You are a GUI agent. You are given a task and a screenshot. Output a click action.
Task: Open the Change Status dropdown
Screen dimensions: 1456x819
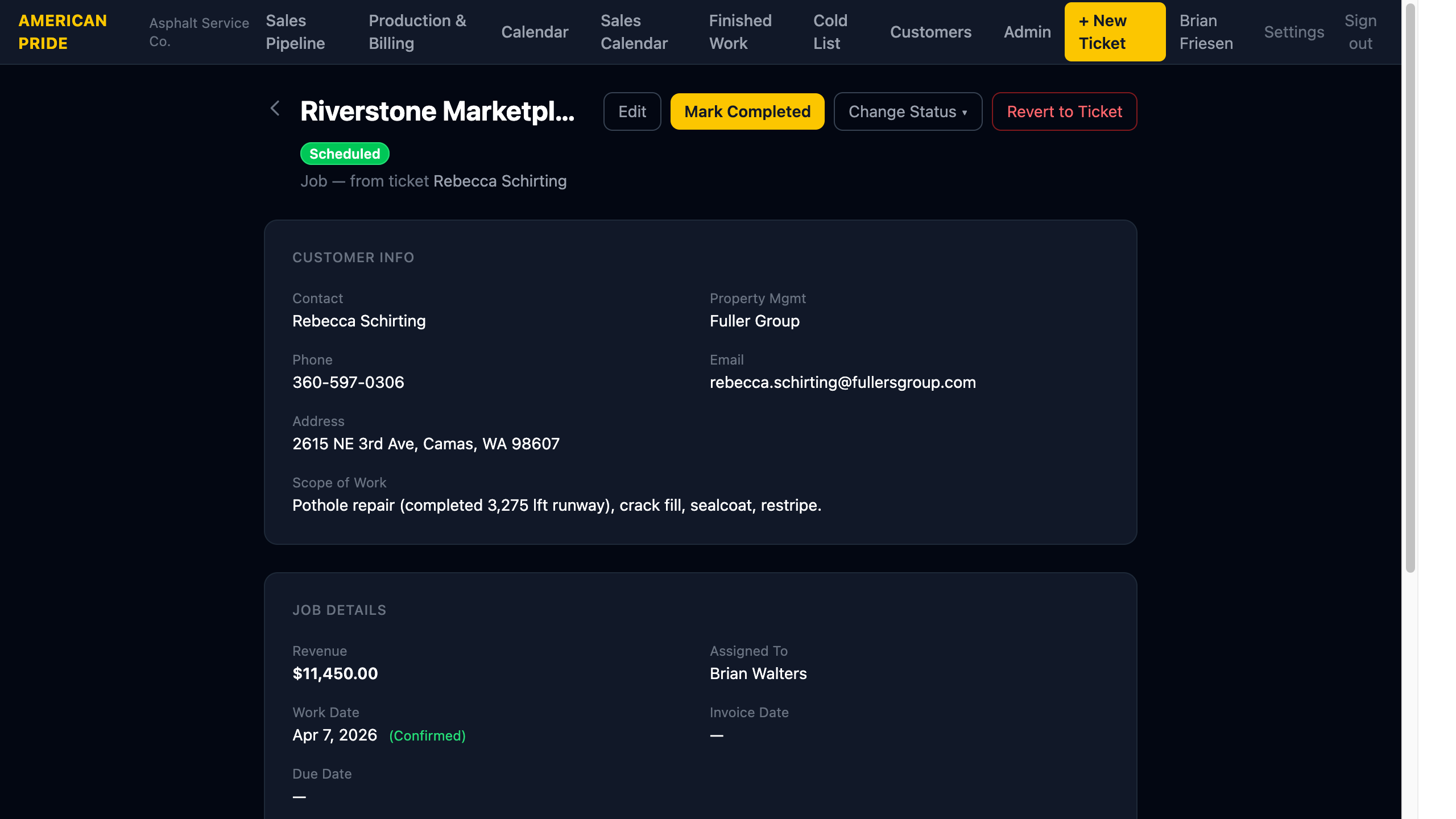tap(908, 111)
